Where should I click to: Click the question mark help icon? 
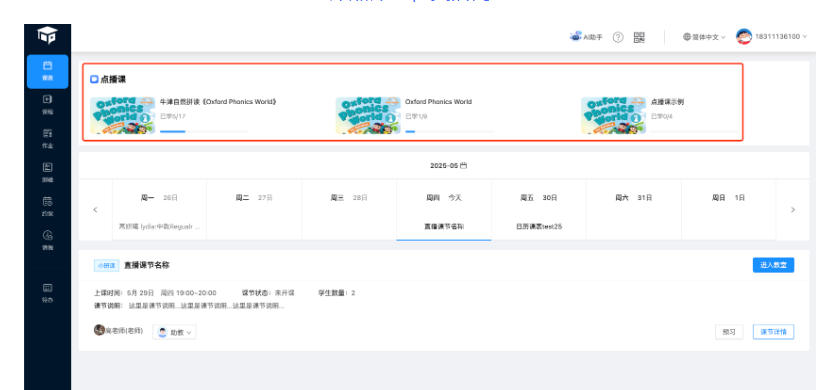[618, 37]
